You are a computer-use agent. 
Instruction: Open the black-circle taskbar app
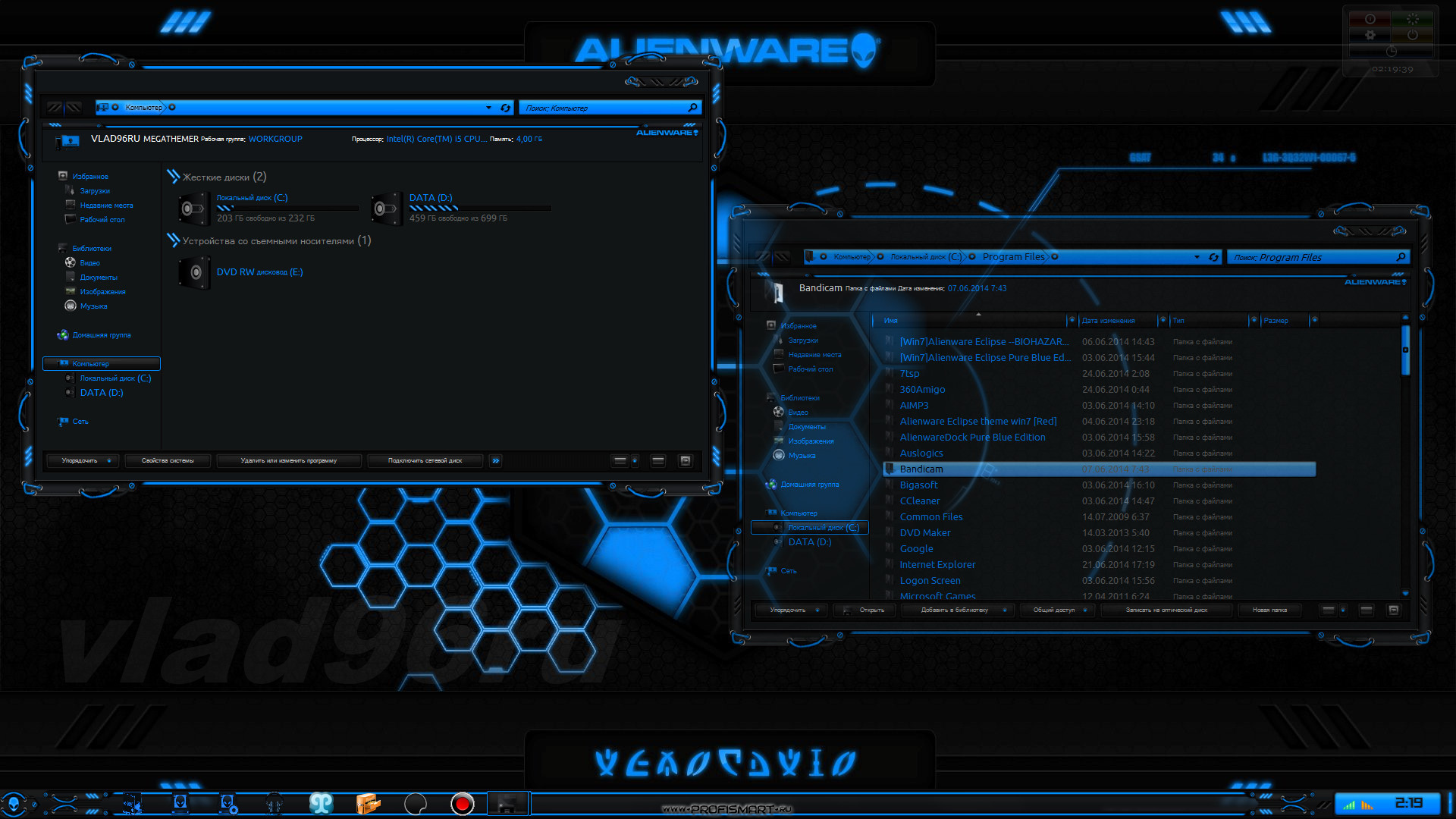[x=416, y=803]
